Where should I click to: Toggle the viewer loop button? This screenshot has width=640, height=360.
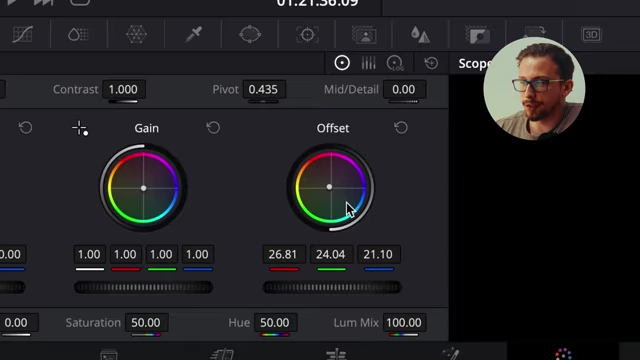click(x=80, y=2)
